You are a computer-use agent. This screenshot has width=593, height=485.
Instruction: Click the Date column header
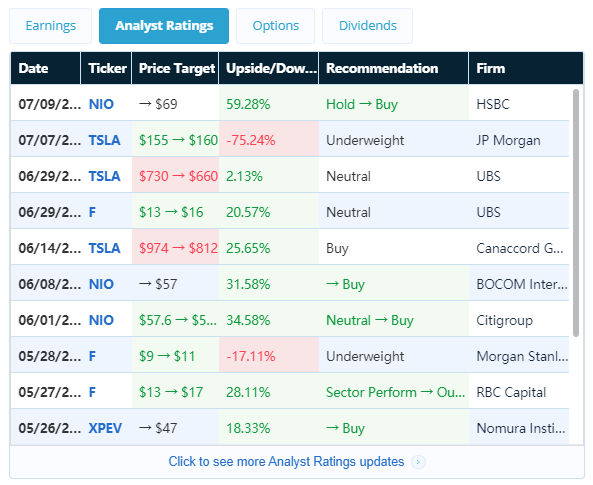(x=45, y=68)
